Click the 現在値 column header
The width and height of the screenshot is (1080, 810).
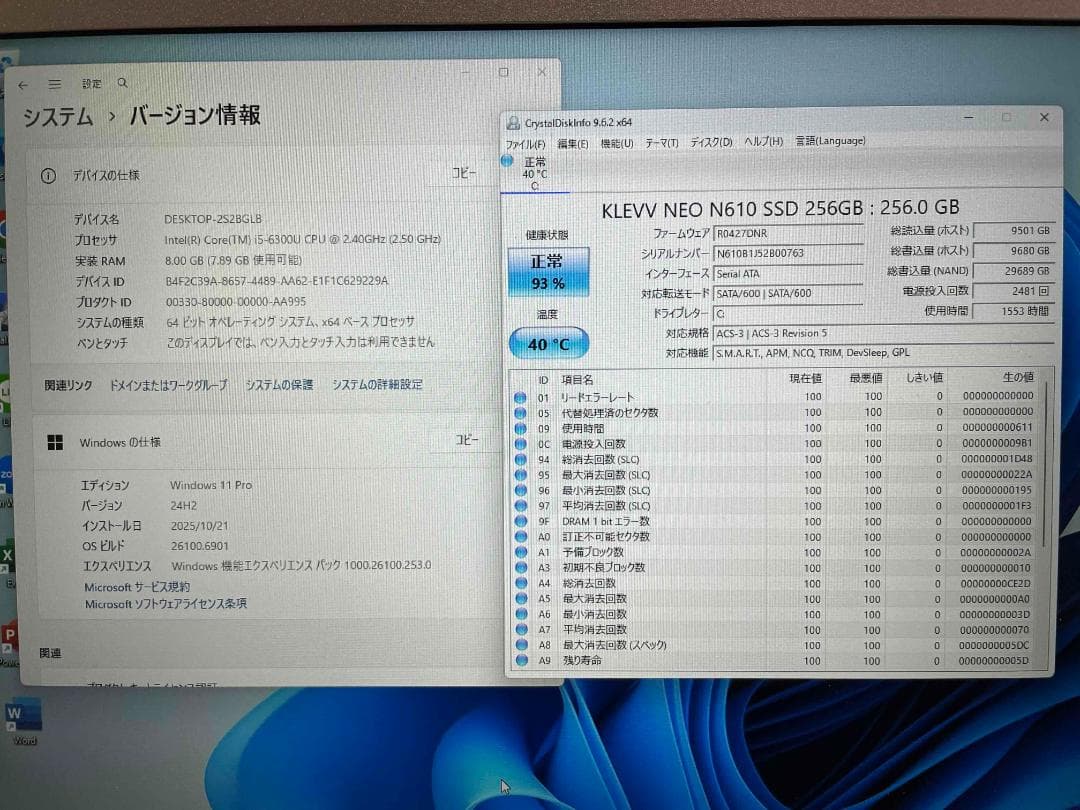(x=805, y=378)
